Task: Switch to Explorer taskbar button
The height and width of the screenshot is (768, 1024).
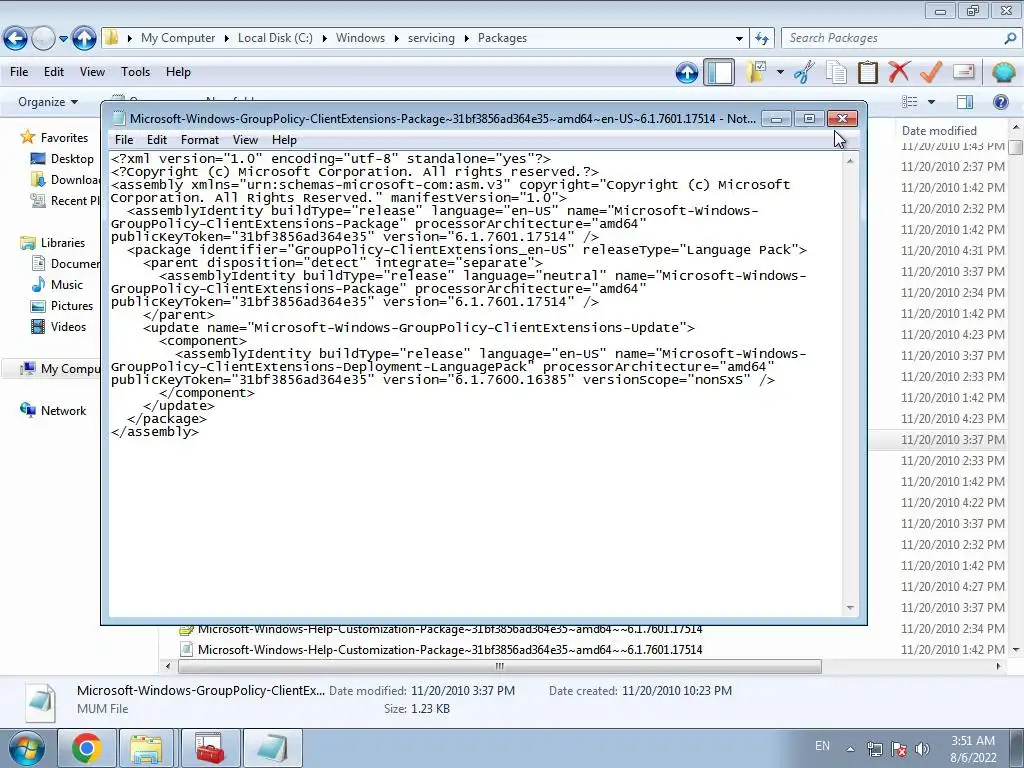Action: [x=146, y=748]
